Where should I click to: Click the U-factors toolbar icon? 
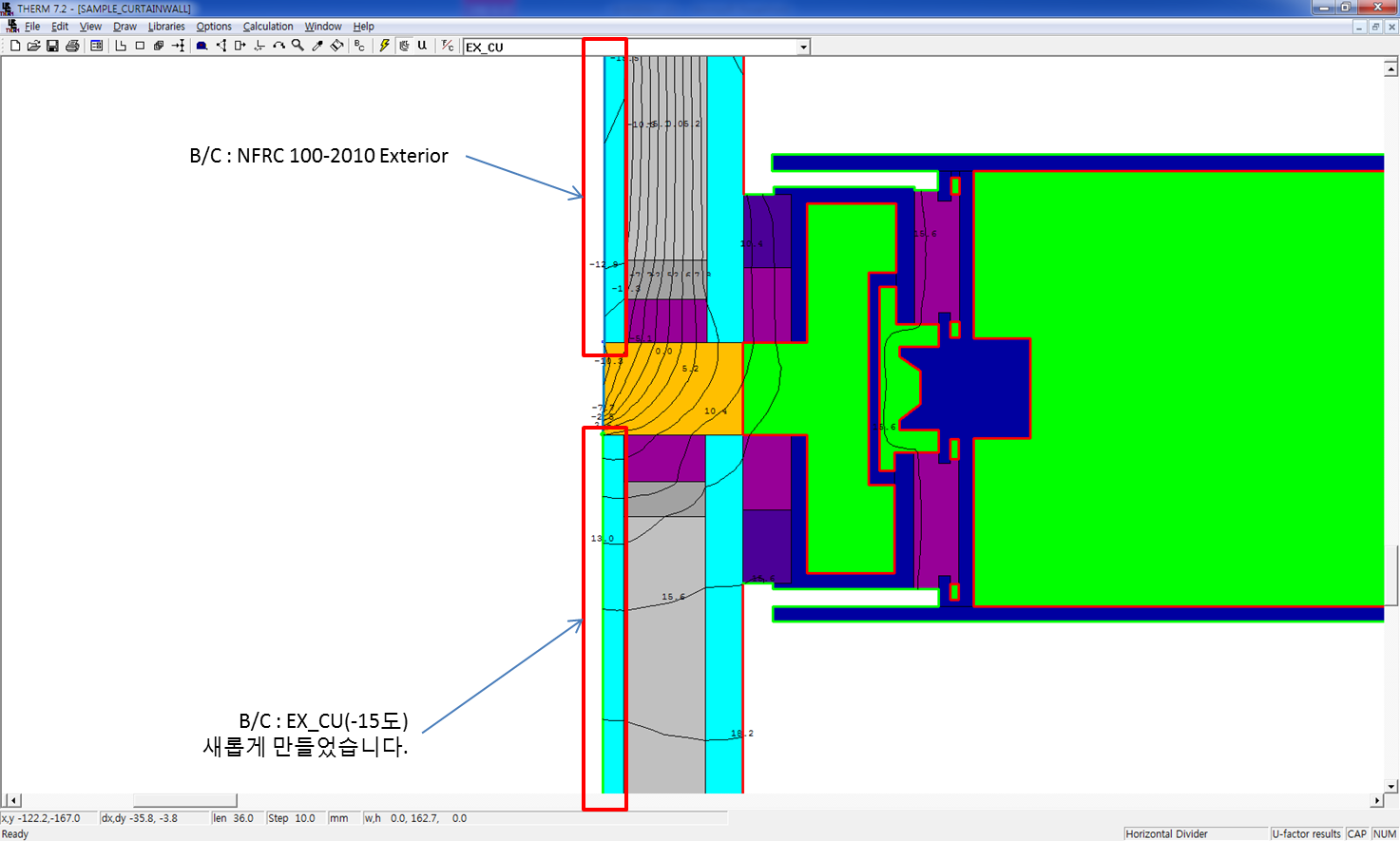(422, 46)
